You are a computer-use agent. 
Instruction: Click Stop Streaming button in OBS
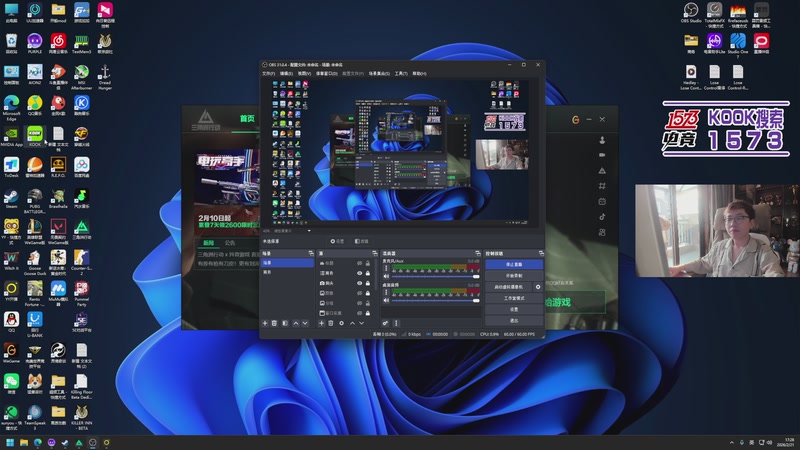(x=514, y=264)
